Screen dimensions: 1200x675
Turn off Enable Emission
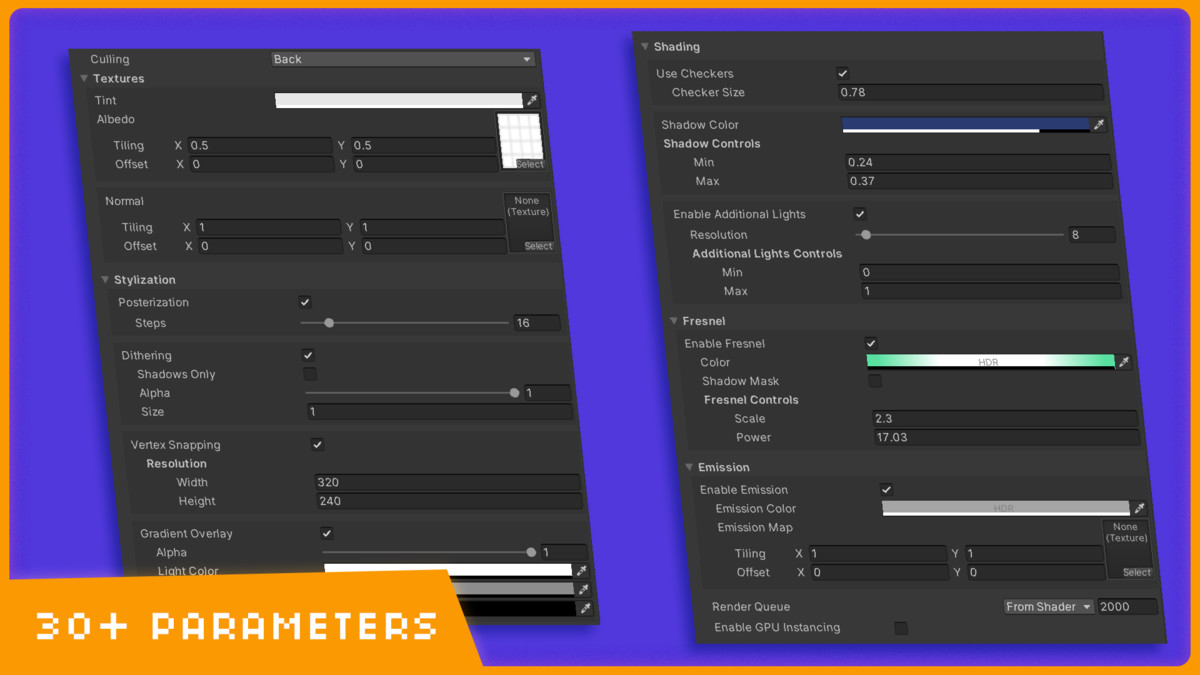(886, 490)
